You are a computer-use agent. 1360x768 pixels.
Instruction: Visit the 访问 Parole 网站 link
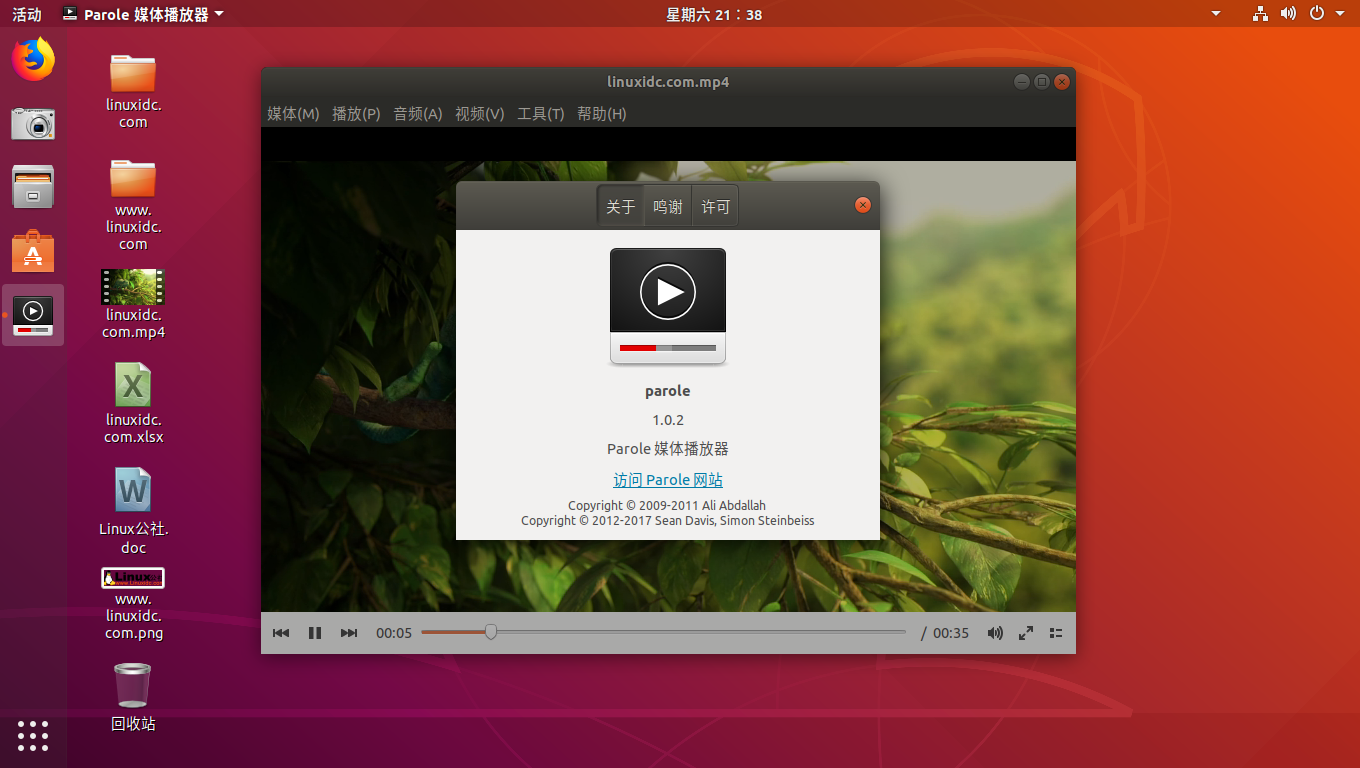668,480
